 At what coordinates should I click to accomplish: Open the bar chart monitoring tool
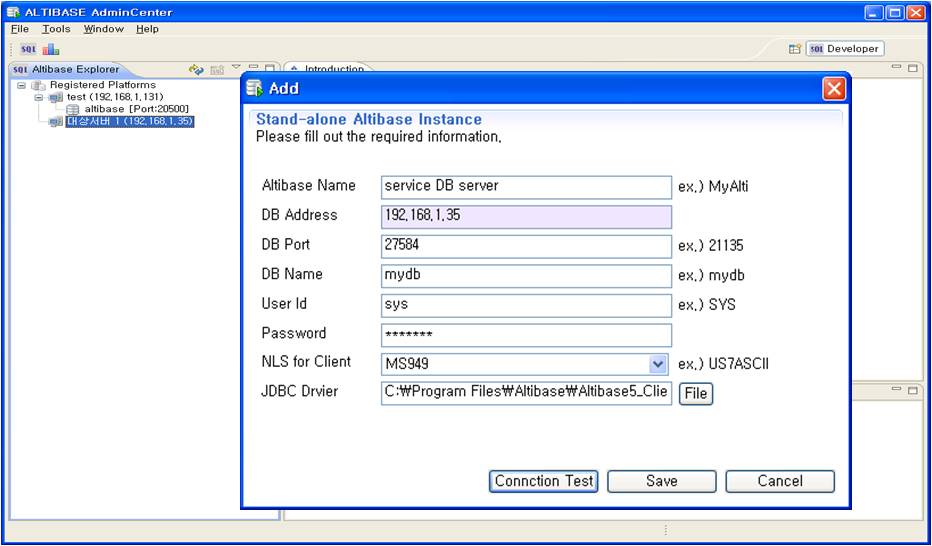[x=51, y=49]
